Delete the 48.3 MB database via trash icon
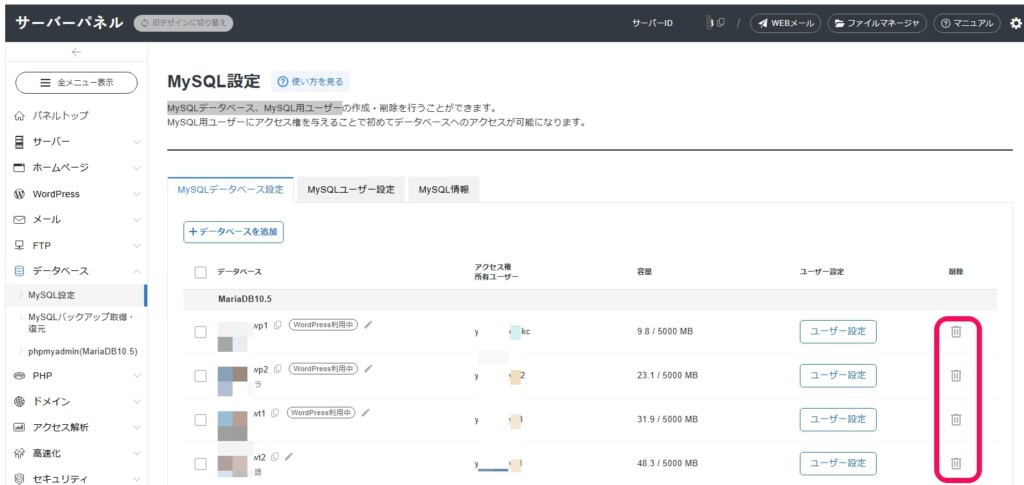 (955, 463)
